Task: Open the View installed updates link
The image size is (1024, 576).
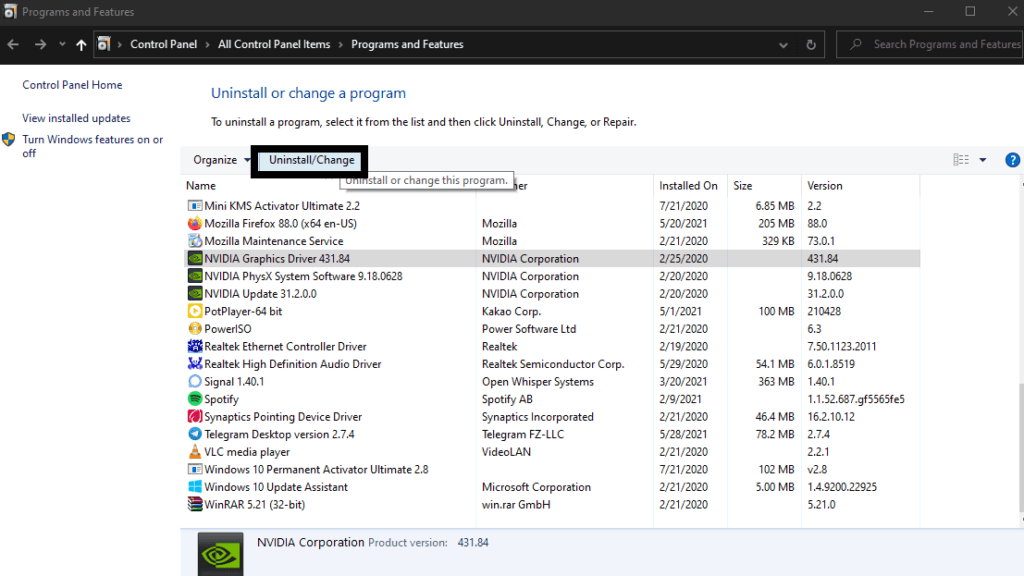Action: [76, 118]
